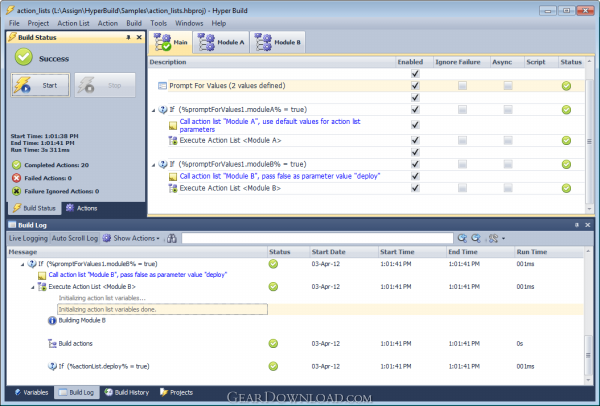Click the Build actions group icon in log
This screenshot has height=406, width=600.
pos(52,344)
